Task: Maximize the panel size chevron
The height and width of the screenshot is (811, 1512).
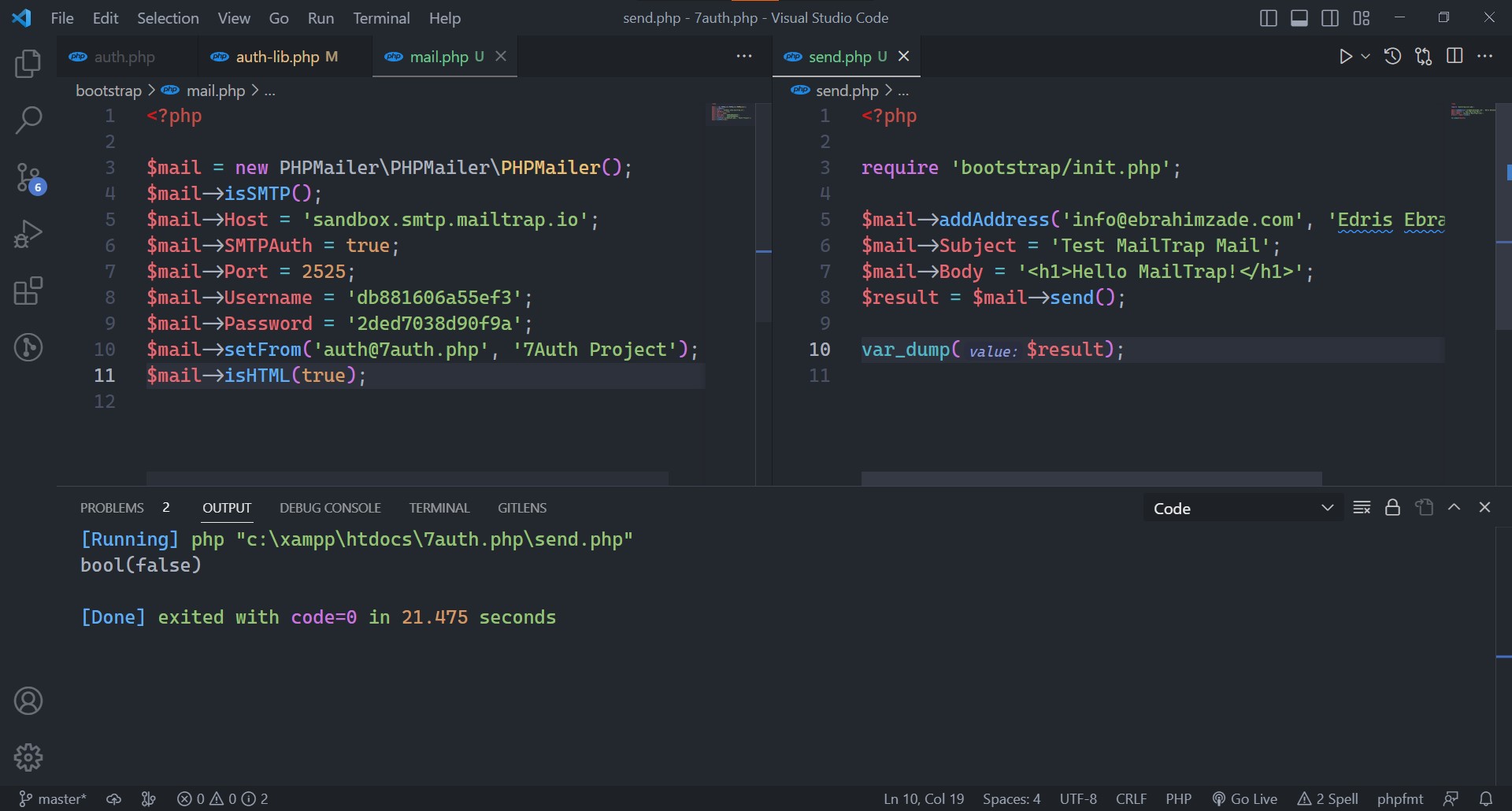Action: pos(1455,507)
